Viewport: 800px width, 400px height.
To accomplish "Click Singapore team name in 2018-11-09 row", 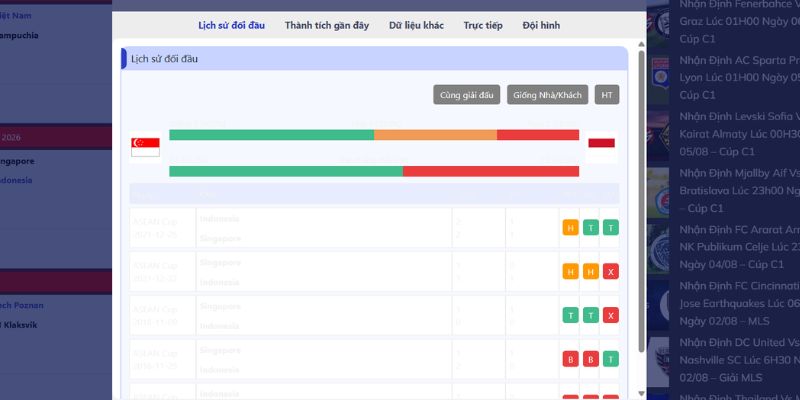I will pos(220,307).
